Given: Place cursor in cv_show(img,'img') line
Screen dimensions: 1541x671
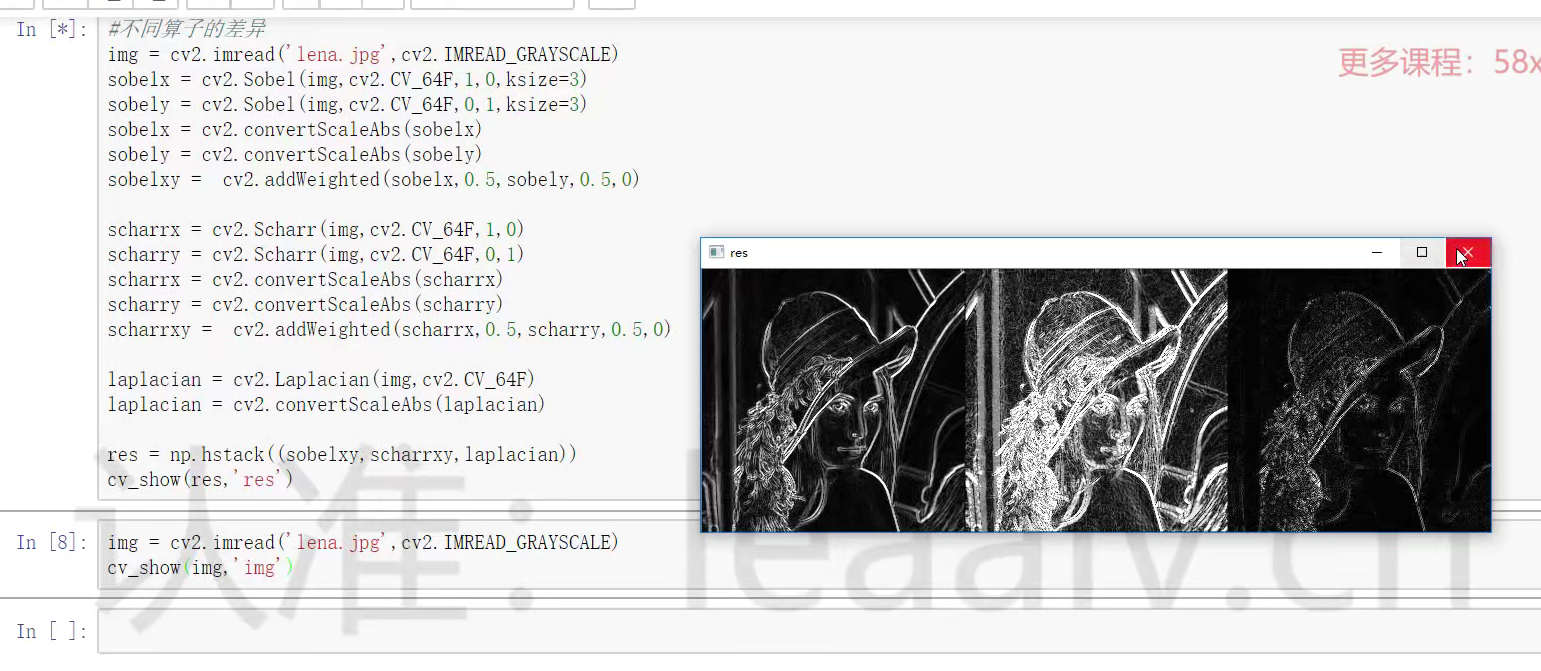Looking at the screenshot, I should pyautogui.click(x=200, y=568).
